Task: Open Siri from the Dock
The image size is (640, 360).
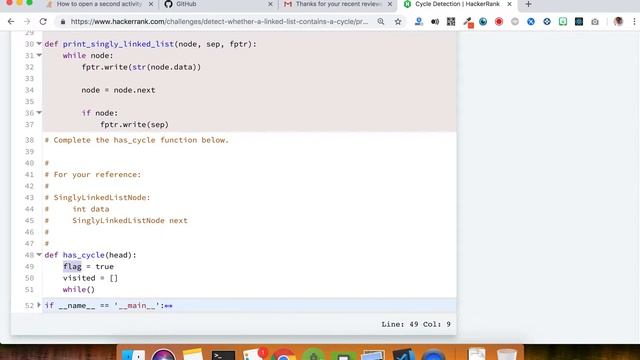Action: (163, 355)
